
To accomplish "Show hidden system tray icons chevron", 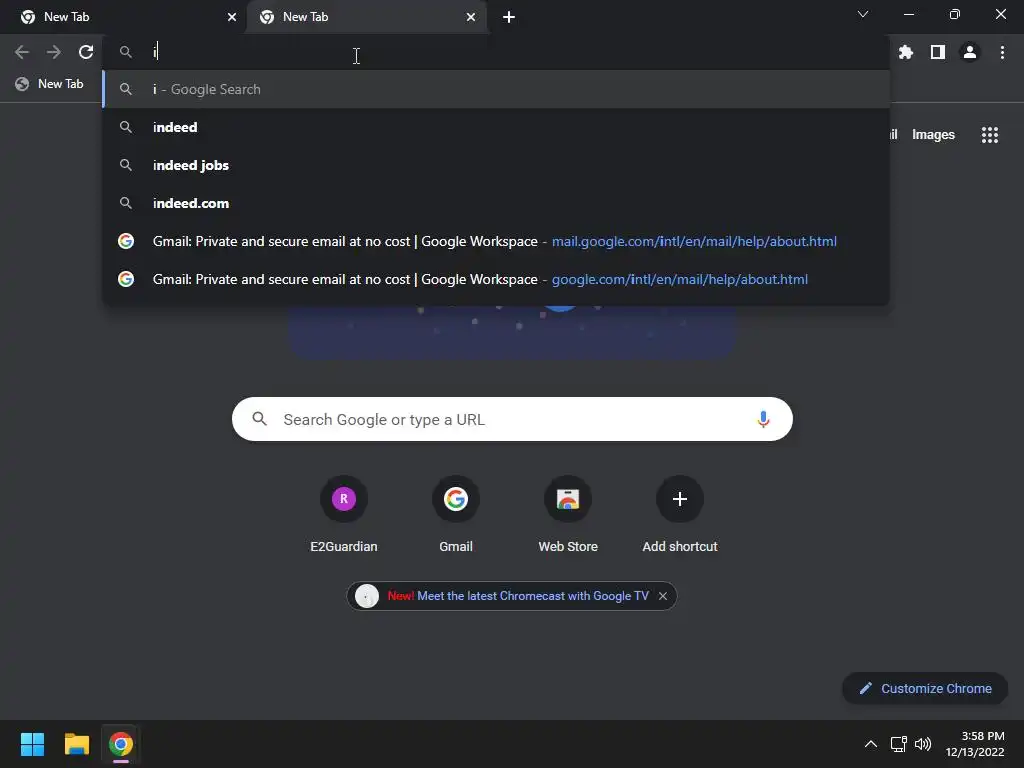I will [871, 744].
